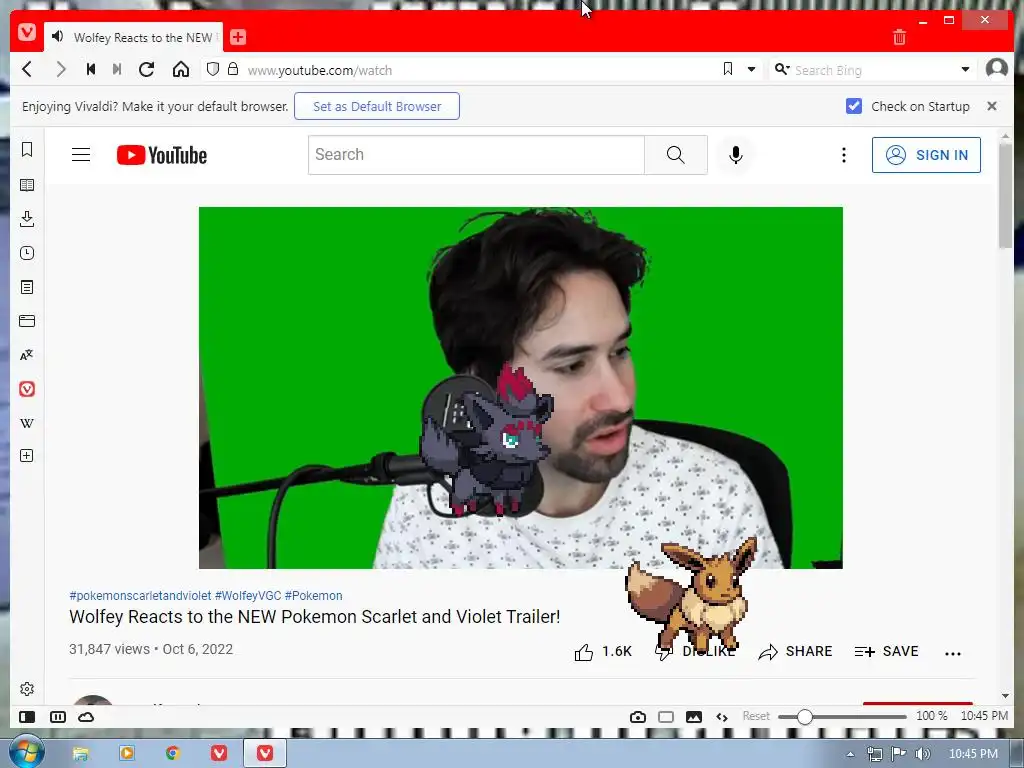Capture the page with camera icon
Image resolution: width=1024 pixels, height=768 pixels.
[x=638, y=716]
